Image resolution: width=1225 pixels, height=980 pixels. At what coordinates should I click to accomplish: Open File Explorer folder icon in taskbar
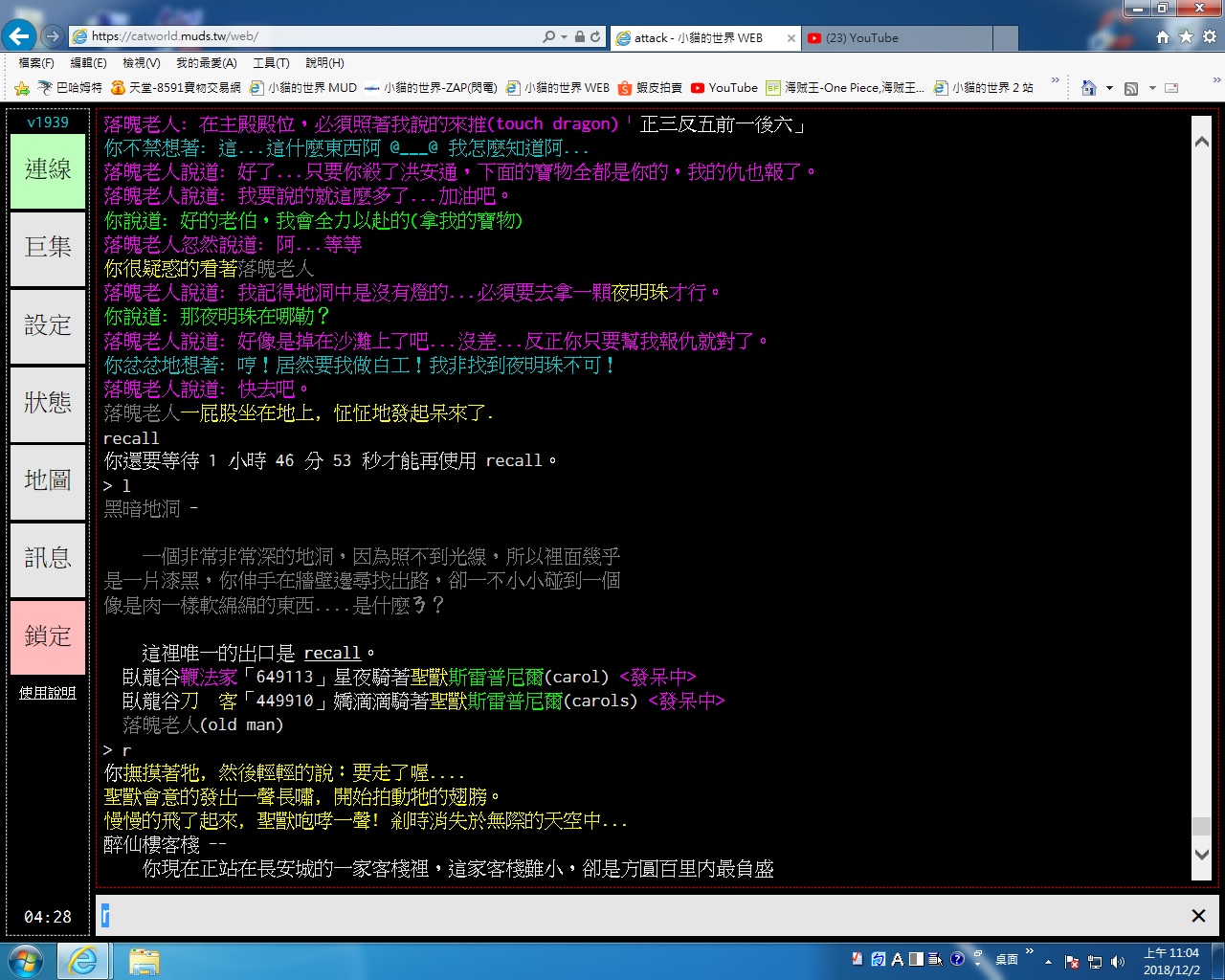point(144,961)
